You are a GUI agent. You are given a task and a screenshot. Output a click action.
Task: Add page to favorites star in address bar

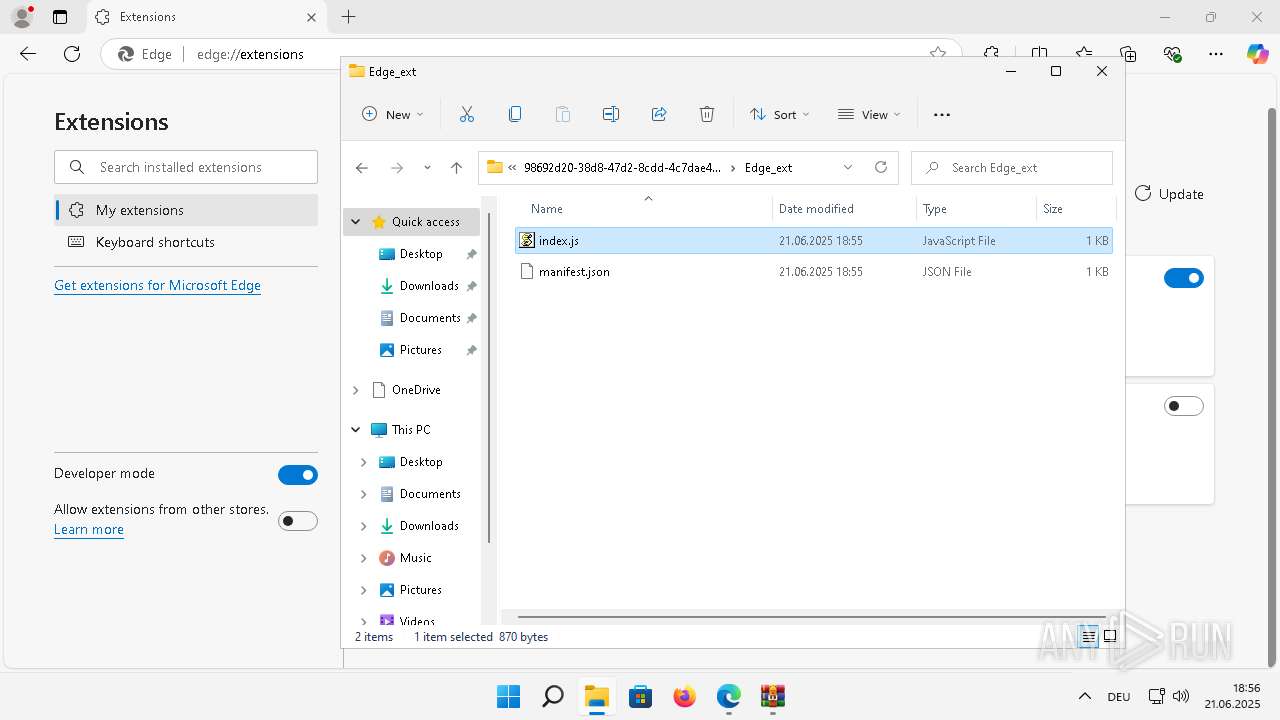pyautogui.click(x=938, y=54)
